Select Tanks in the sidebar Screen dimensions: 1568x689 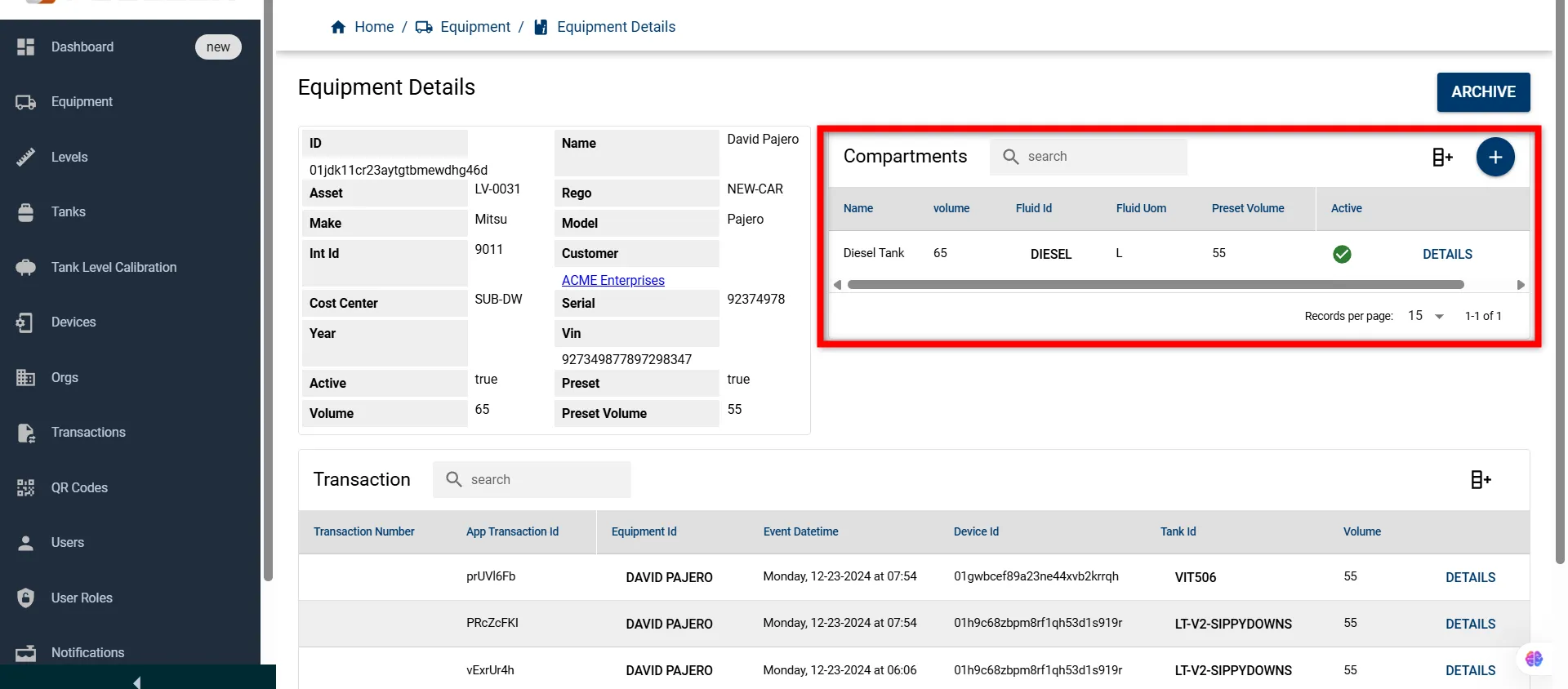pyautogui.click(x=69, y=212)
